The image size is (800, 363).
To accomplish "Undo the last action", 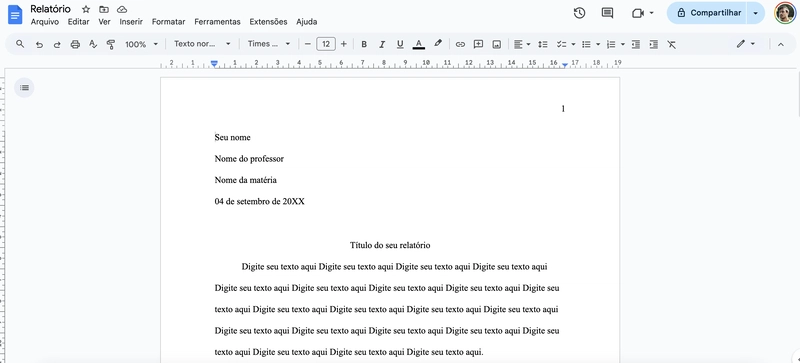I will pyautogui.click(x=39, y=44).
